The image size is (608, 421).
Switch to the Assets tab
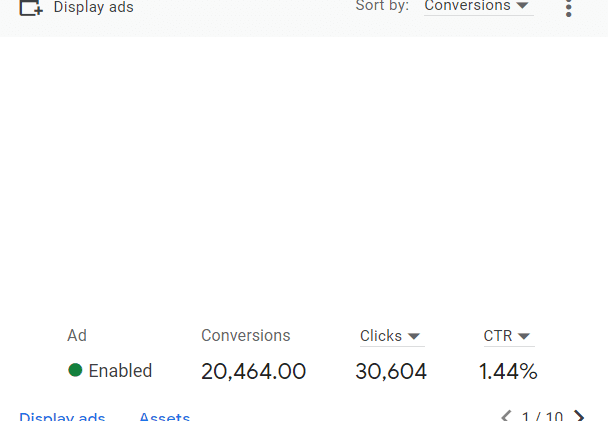click(x=165, y=417)
